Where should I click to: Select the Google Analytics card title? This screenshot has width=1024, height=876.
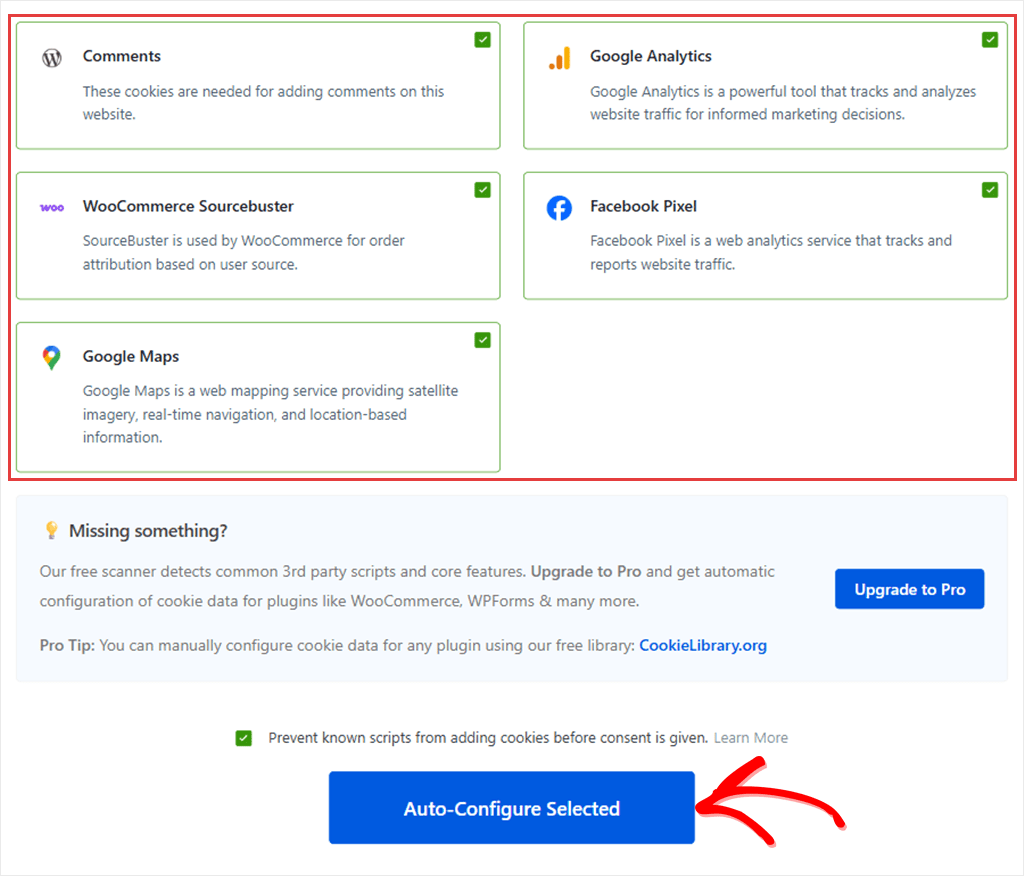pos(650,56)
